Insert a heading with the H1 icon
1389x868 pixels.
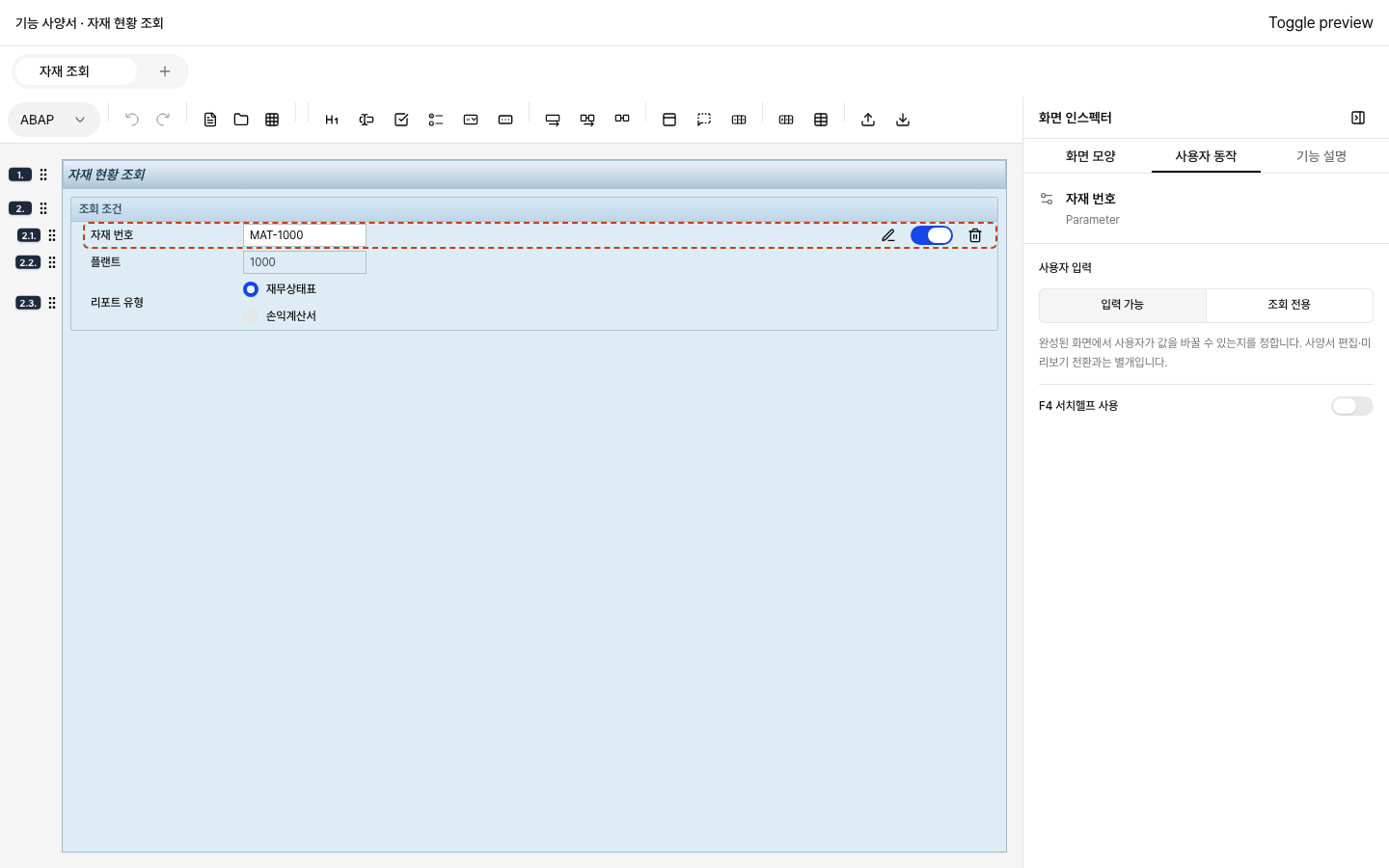point(332,120)
